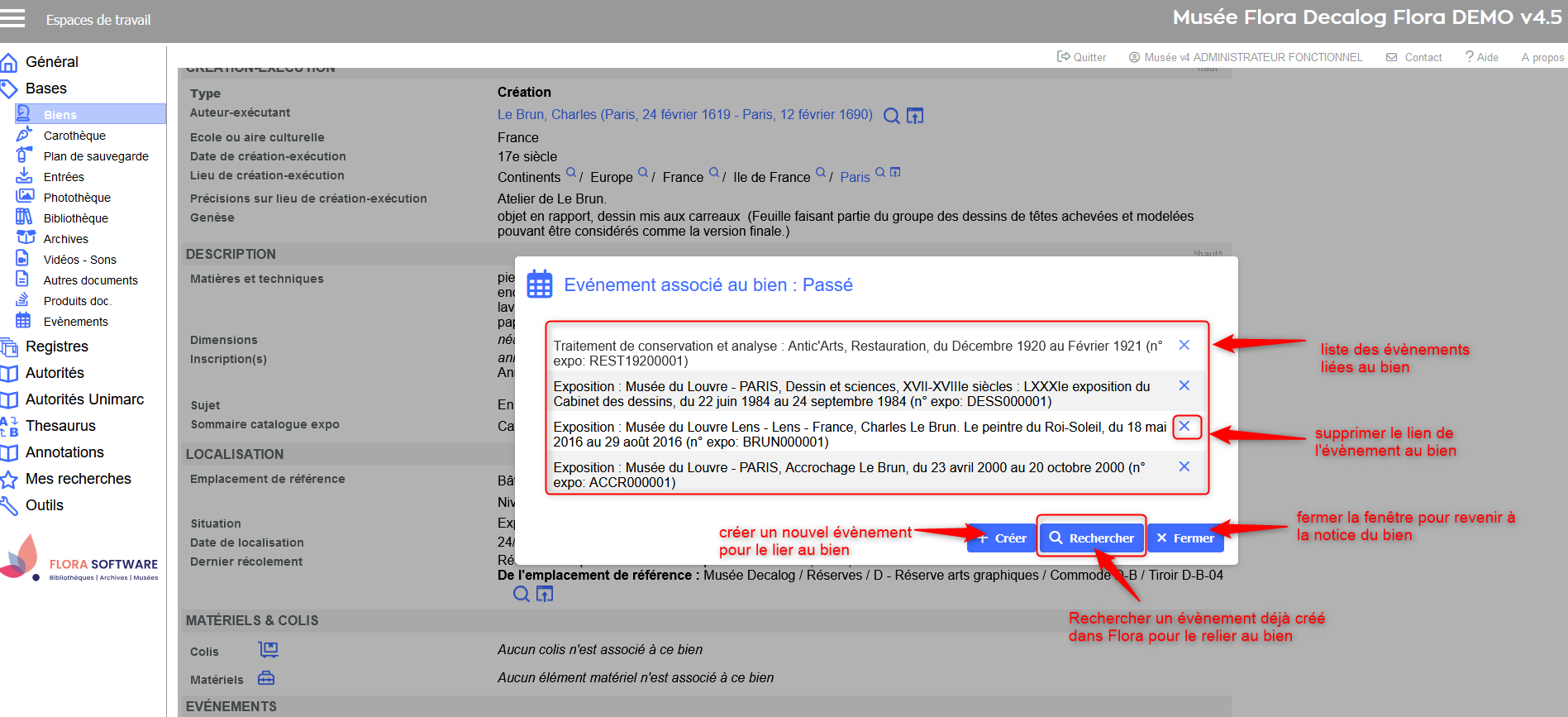
Task: Expand the Outils sidebar section
Action: pos(45,505)
